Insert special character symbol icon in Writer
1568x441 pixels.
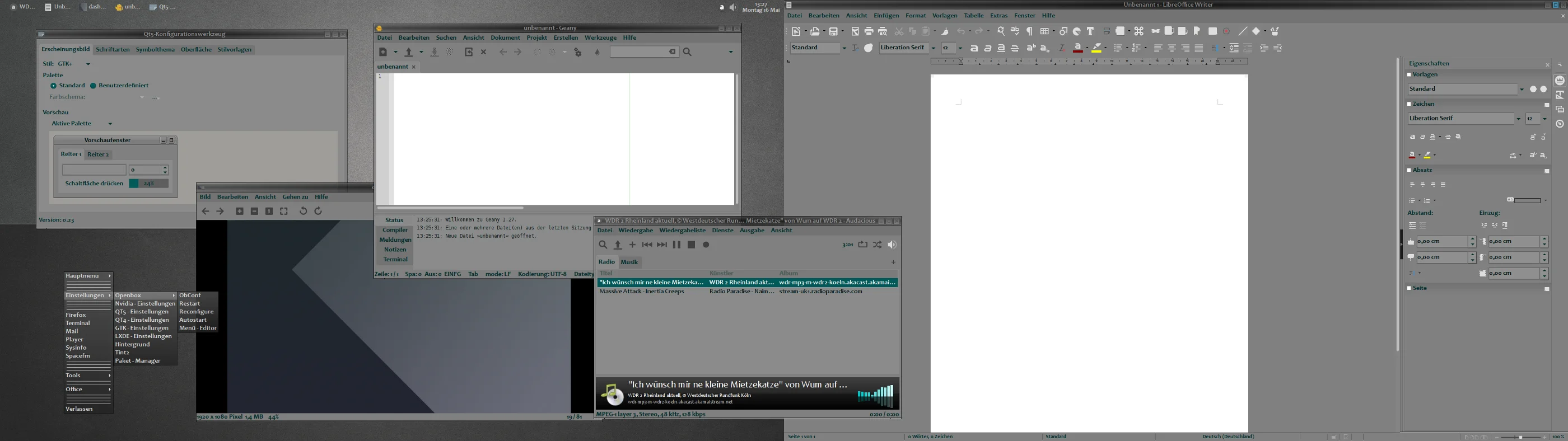[1139, 31]
